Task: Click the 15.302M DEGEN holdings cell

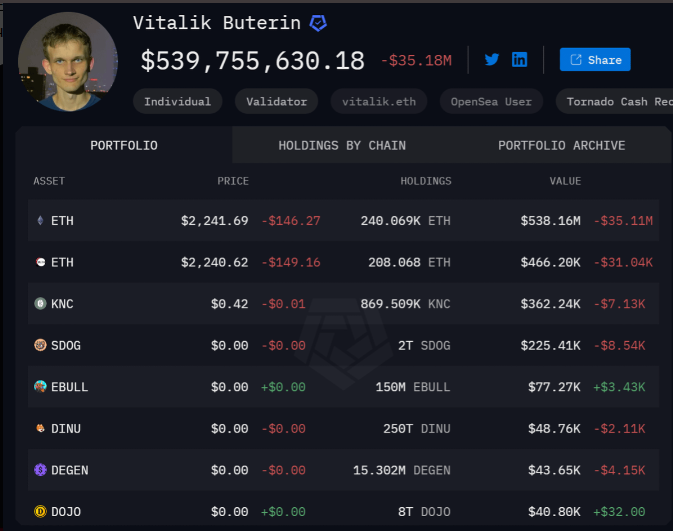Action: [x=402, y=470]
